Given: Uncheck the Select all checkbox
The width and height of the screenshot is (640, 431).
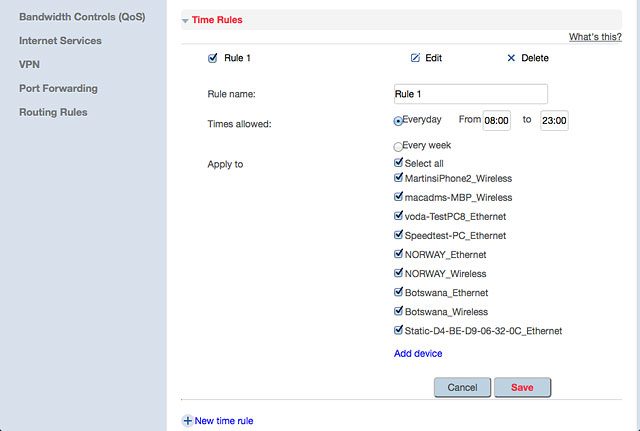Looking at the screenshot, I should (x=398, y=162).
